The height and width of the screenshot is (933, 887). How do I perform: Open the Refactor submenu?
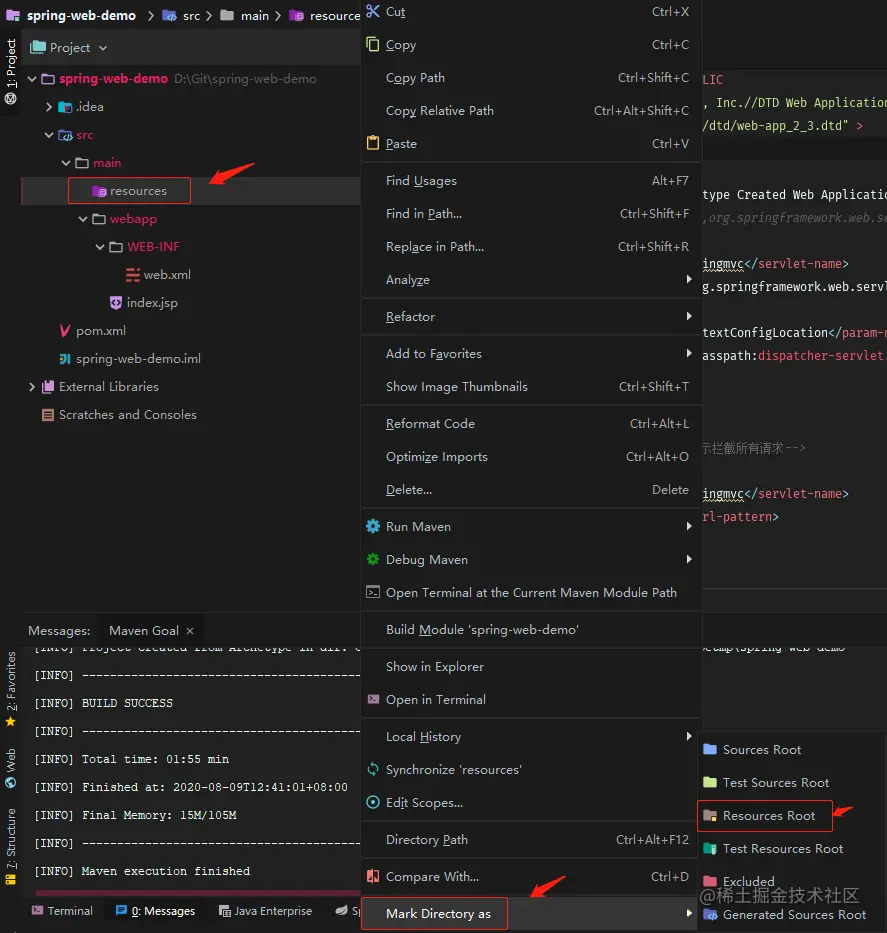point(531,317)
